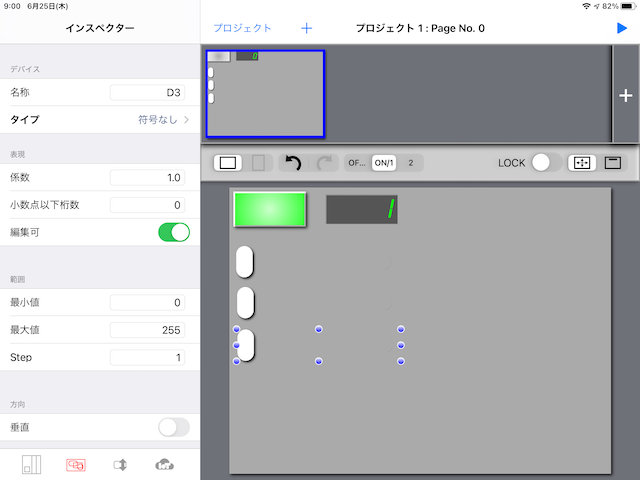
Task: Click the battery status indicator
Action: coord(628,6)
